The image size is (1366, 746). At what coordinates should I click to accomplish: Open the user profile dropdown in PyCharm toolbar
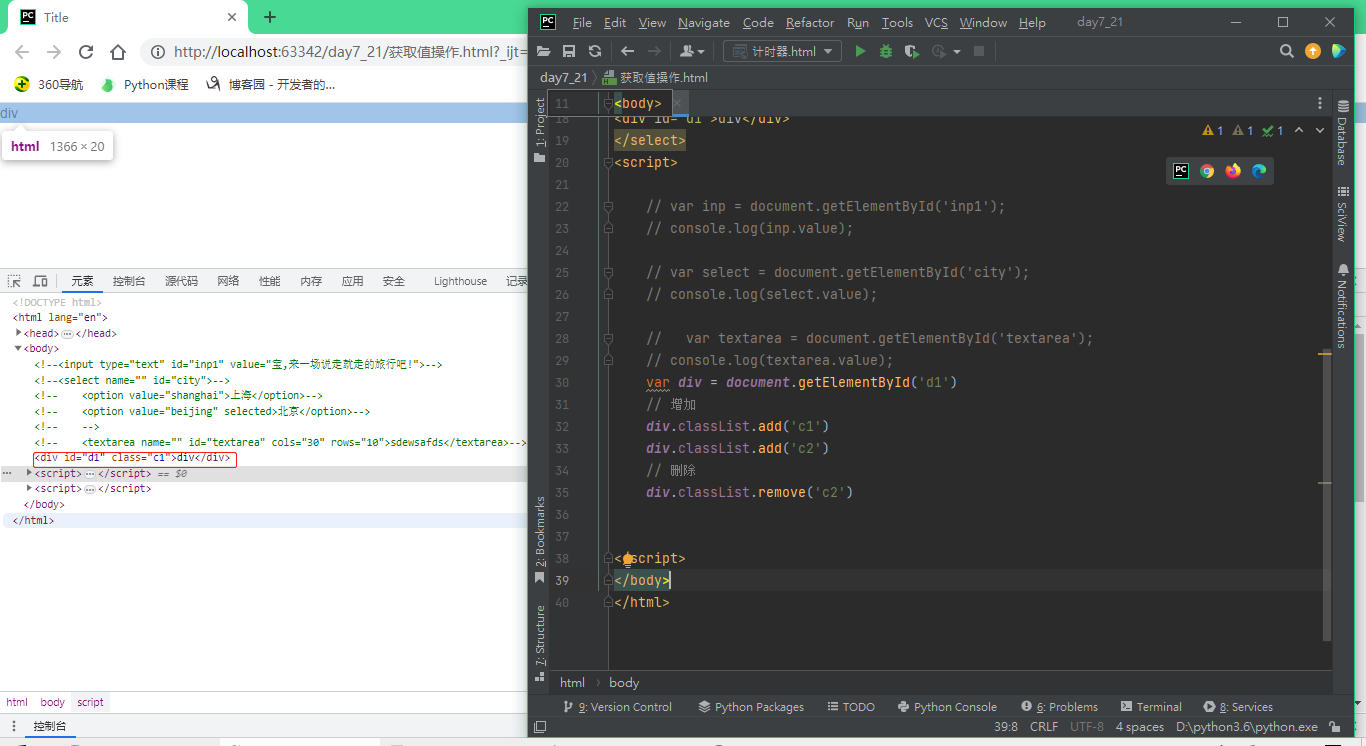click(692, 51)
